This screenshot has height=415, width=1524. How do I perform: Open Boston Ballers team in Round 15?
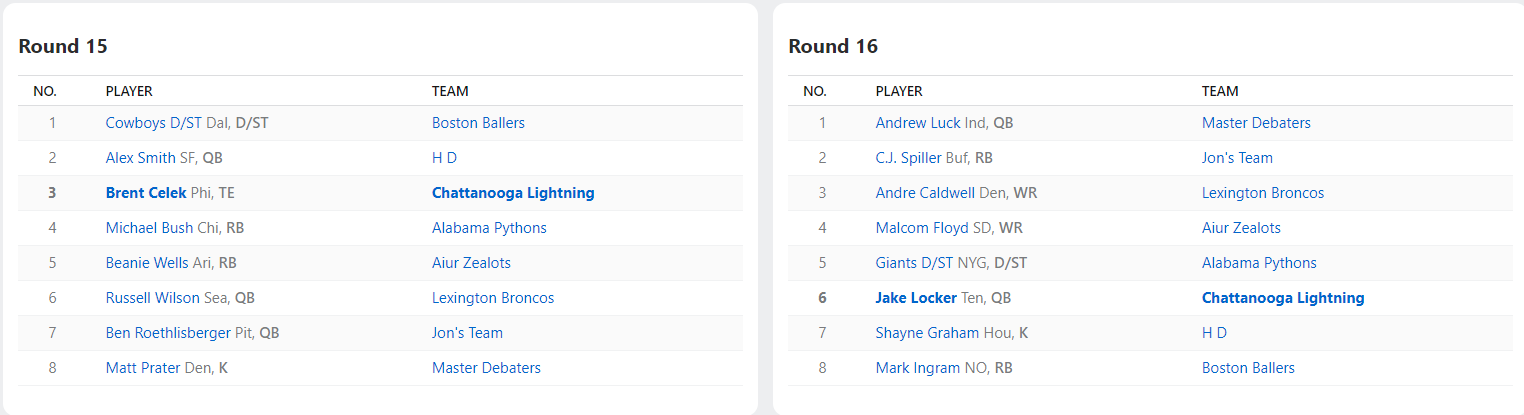tap(478, 123)
